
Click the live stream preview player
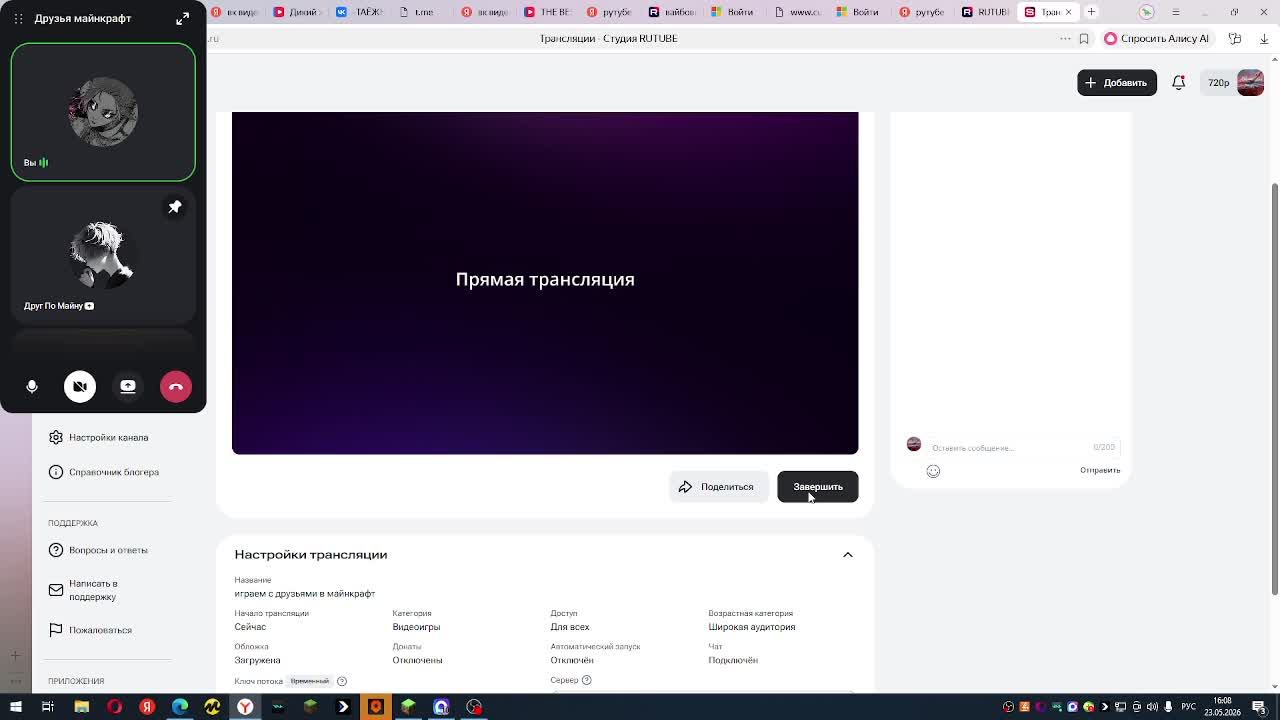pos(545,283)
